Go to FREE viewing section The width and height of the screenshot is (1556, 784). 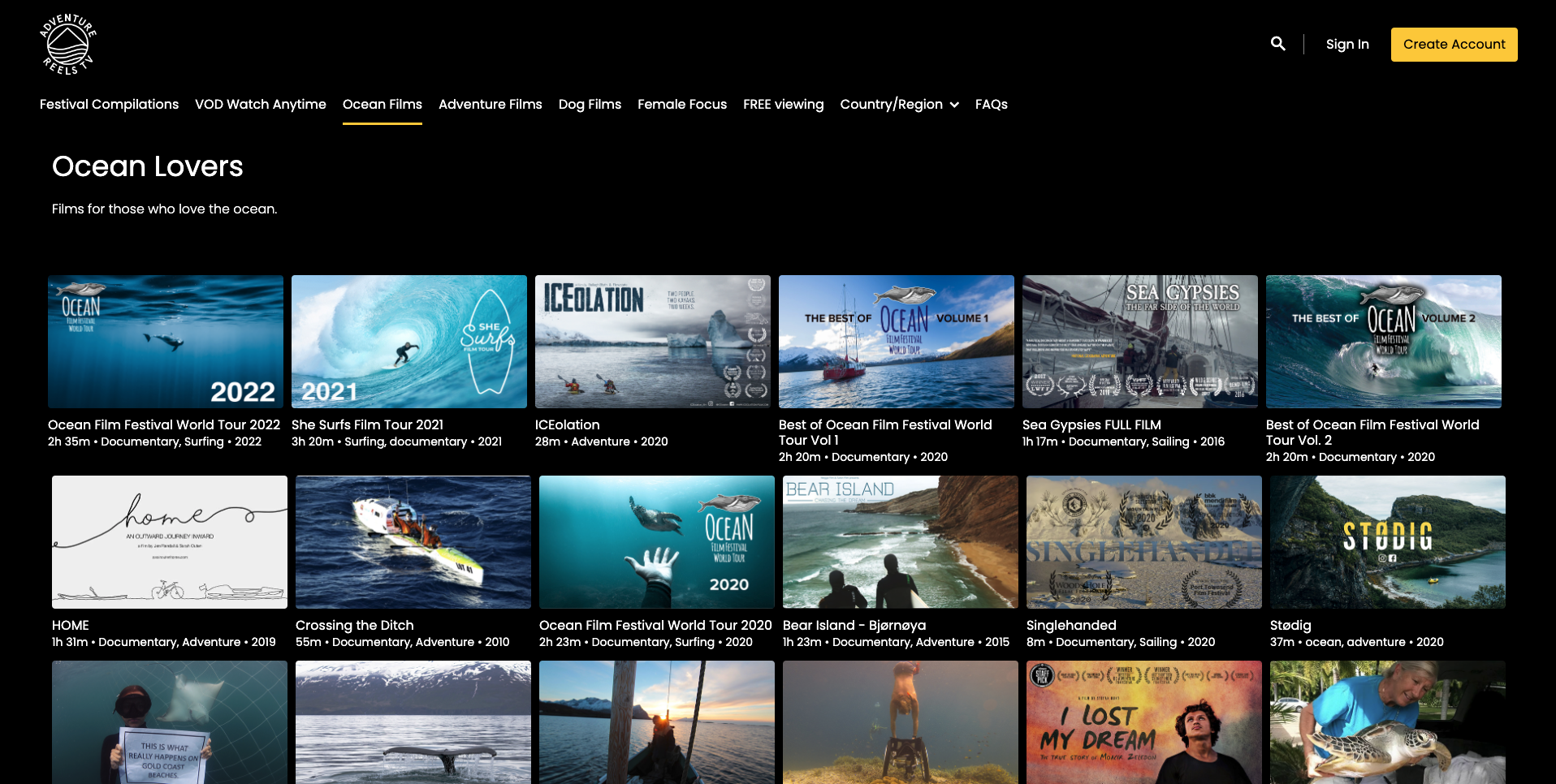783,104
